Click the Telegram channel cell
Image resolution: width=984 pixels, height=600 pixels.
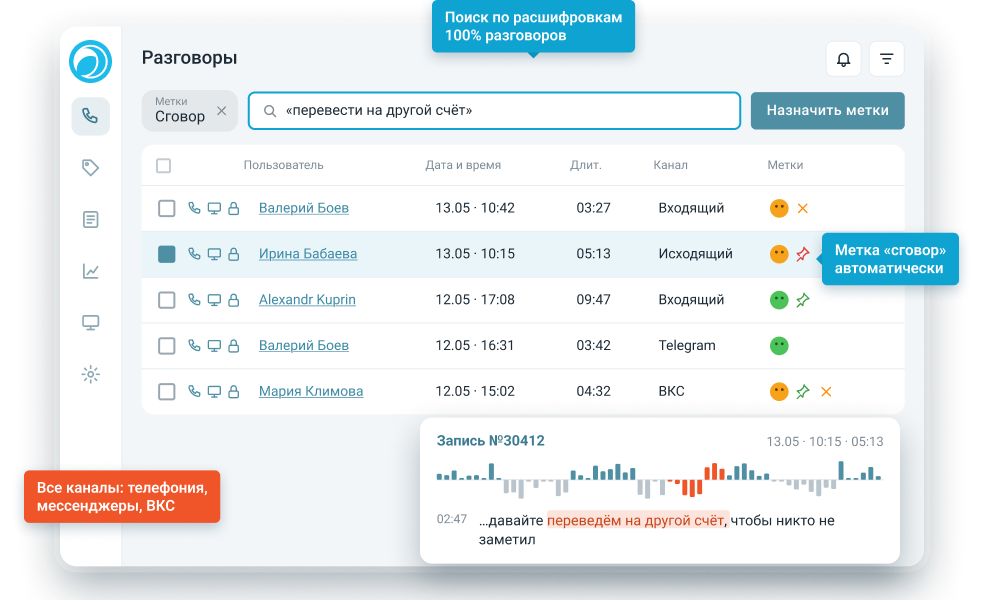[x=687, y=345]
